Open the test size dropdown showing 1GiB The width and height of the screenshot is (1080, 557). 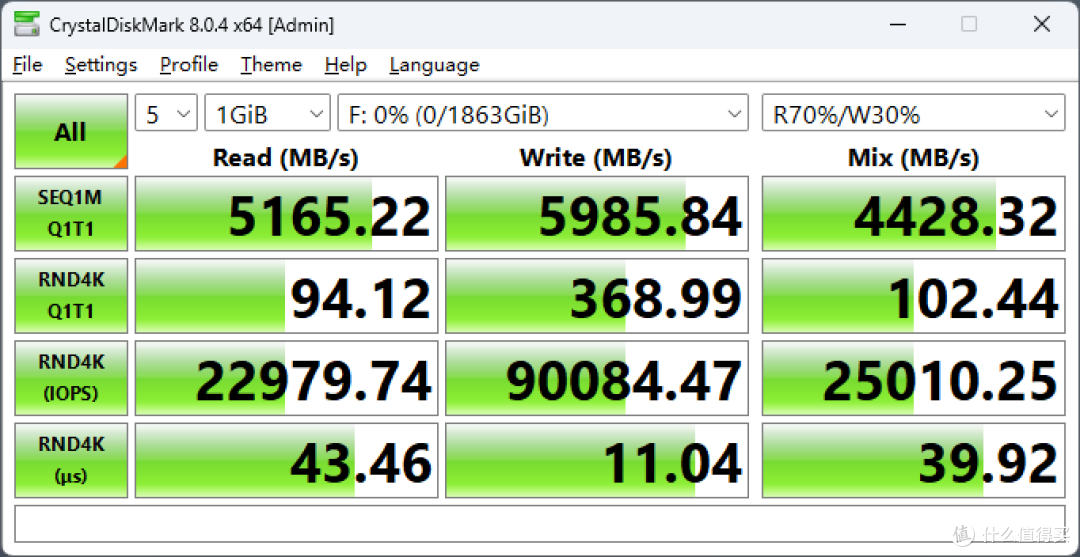[267, 113]
